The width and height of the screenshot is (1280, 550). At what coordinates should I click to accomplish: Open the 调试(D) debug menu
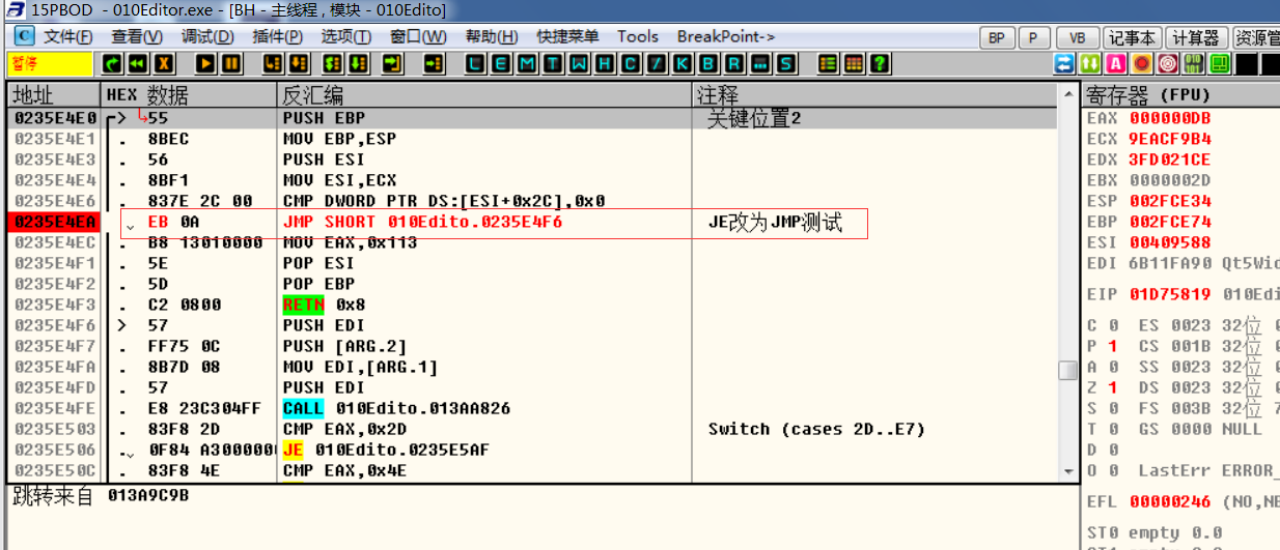[x=207, y=37]
